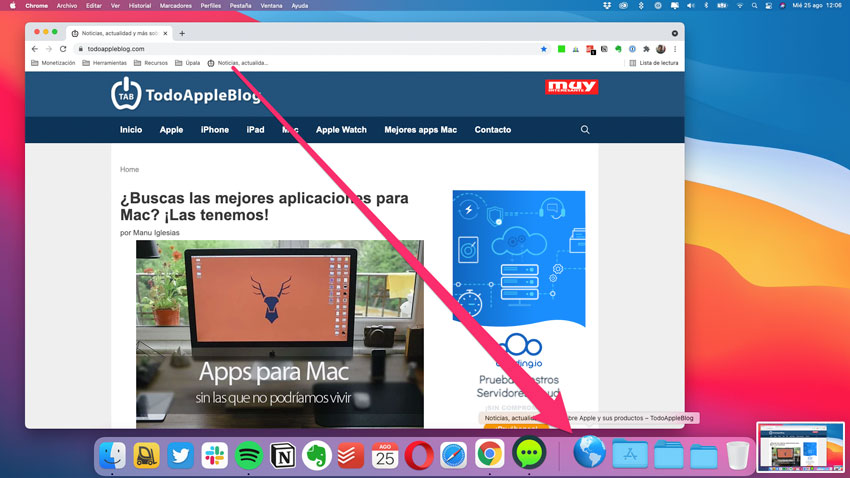Launch Spotify from the Dock
This screenshot has width=850, height=478.
pos(249,455)
